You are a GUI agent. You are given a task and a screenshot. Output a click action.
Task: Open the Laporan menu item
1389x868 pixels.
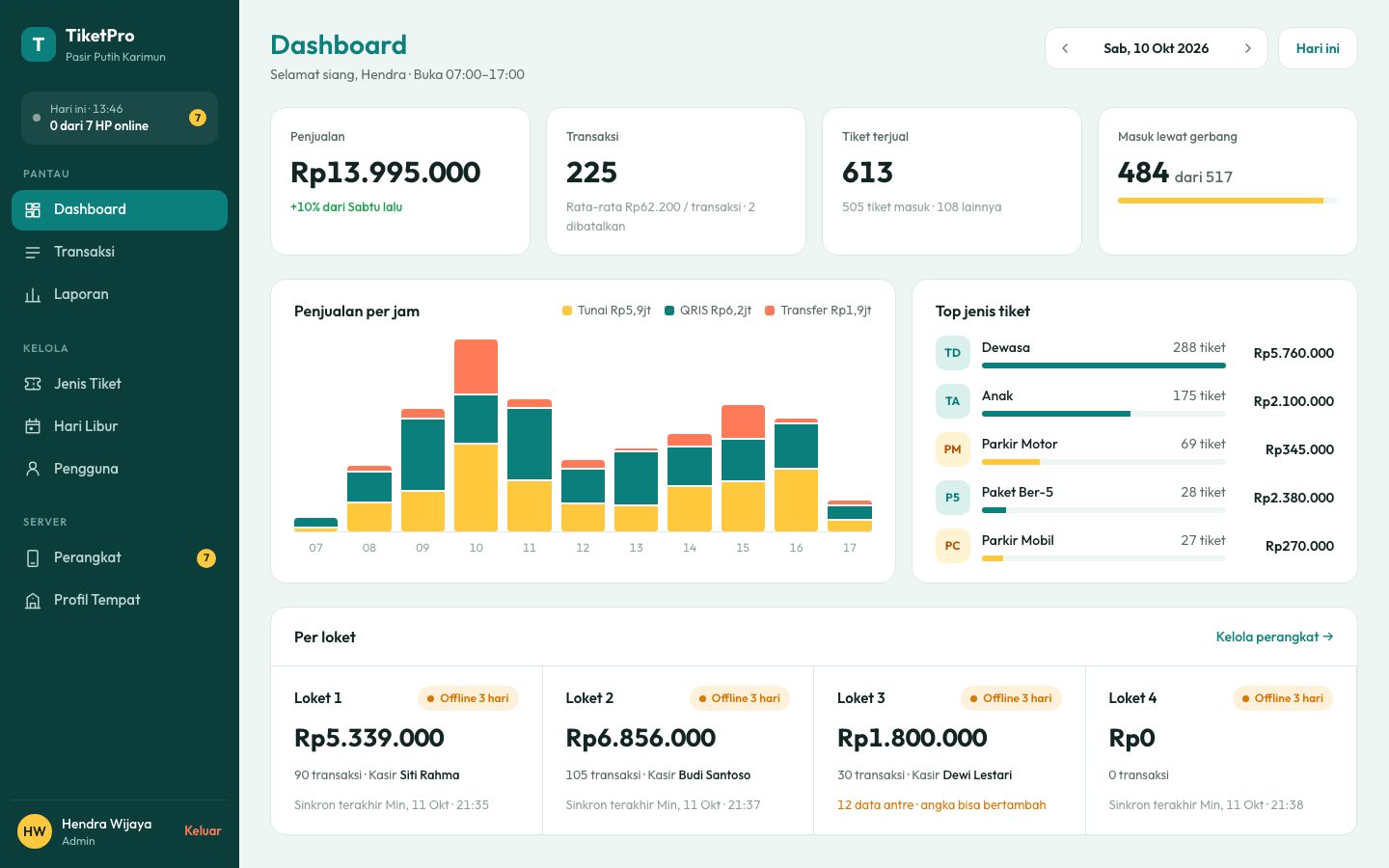tap(120, 295)
